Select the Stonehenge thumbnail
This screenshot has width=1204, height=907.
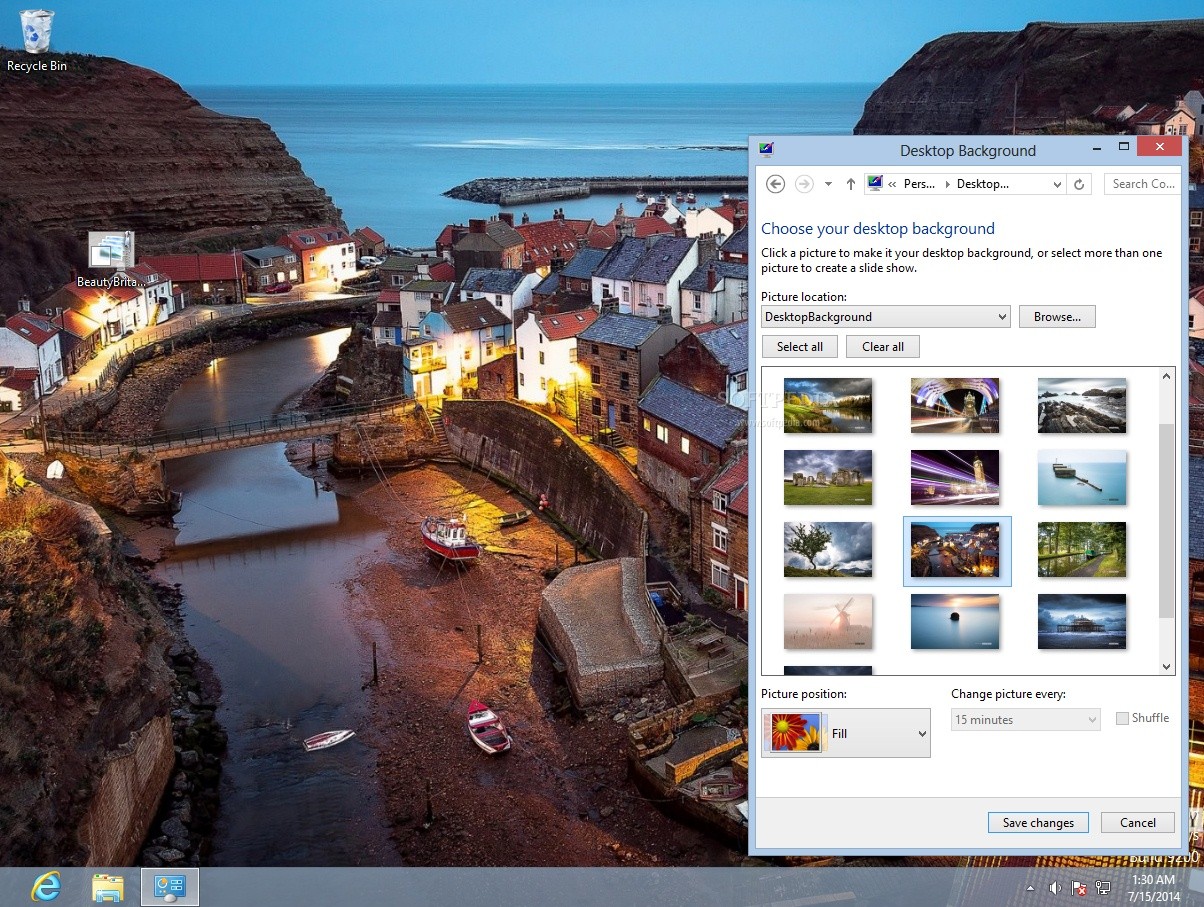click(x=828, y=477)
